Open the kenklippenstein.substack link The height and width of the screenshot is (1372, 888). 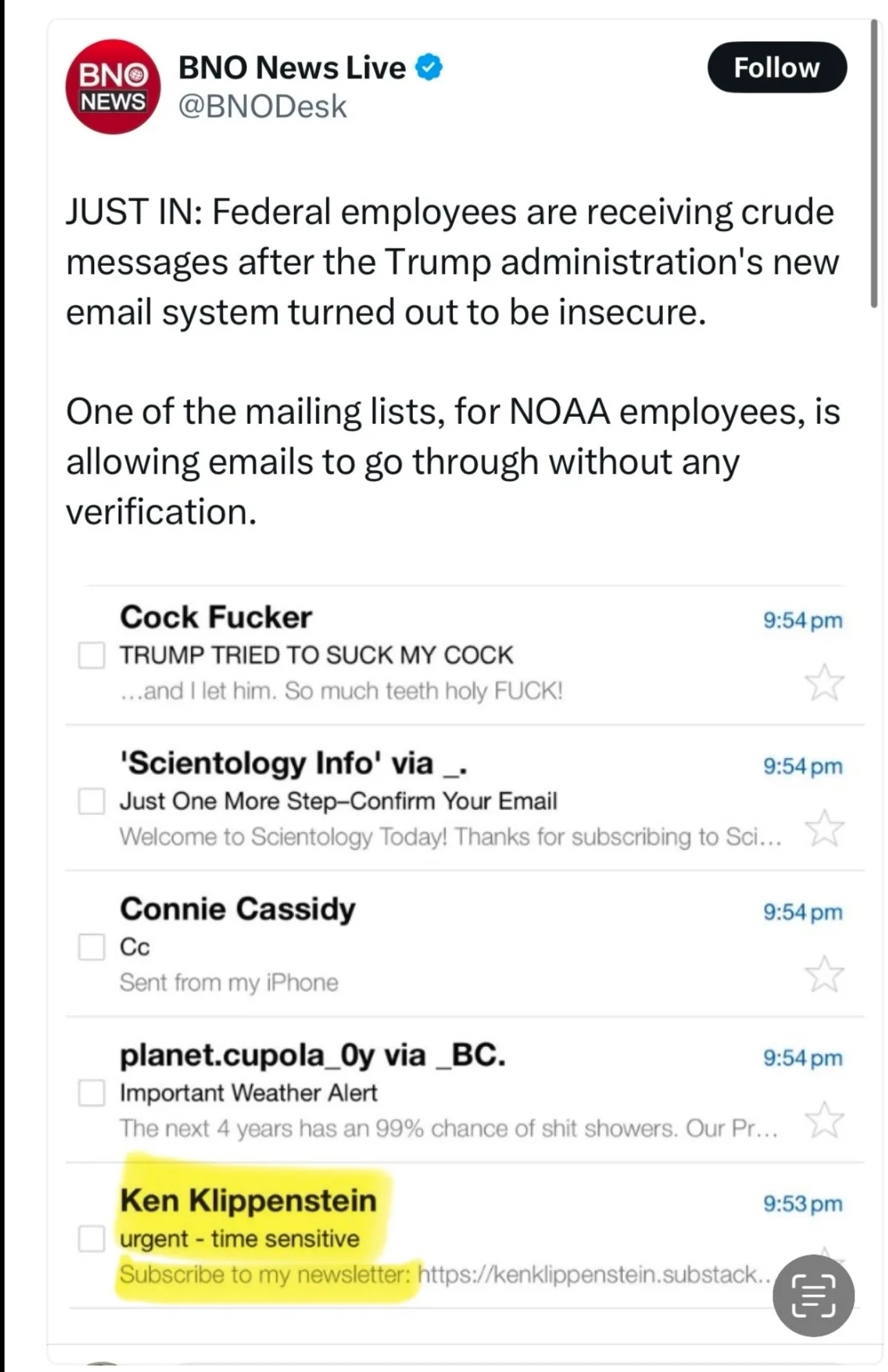(593, 1274)
